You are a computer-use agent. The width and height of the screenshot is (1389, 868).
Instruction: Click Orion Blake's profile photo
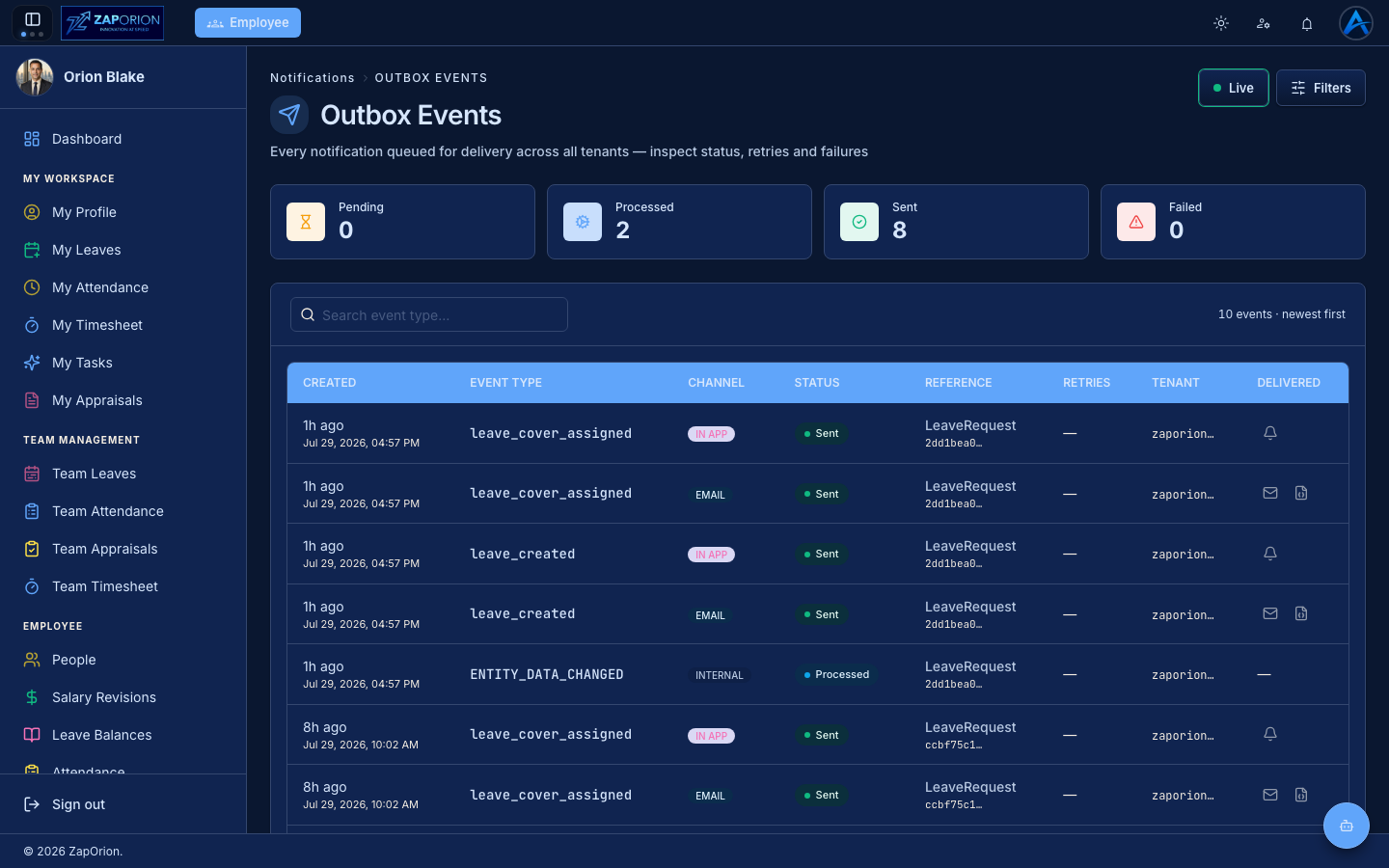[x=35, y=77]
